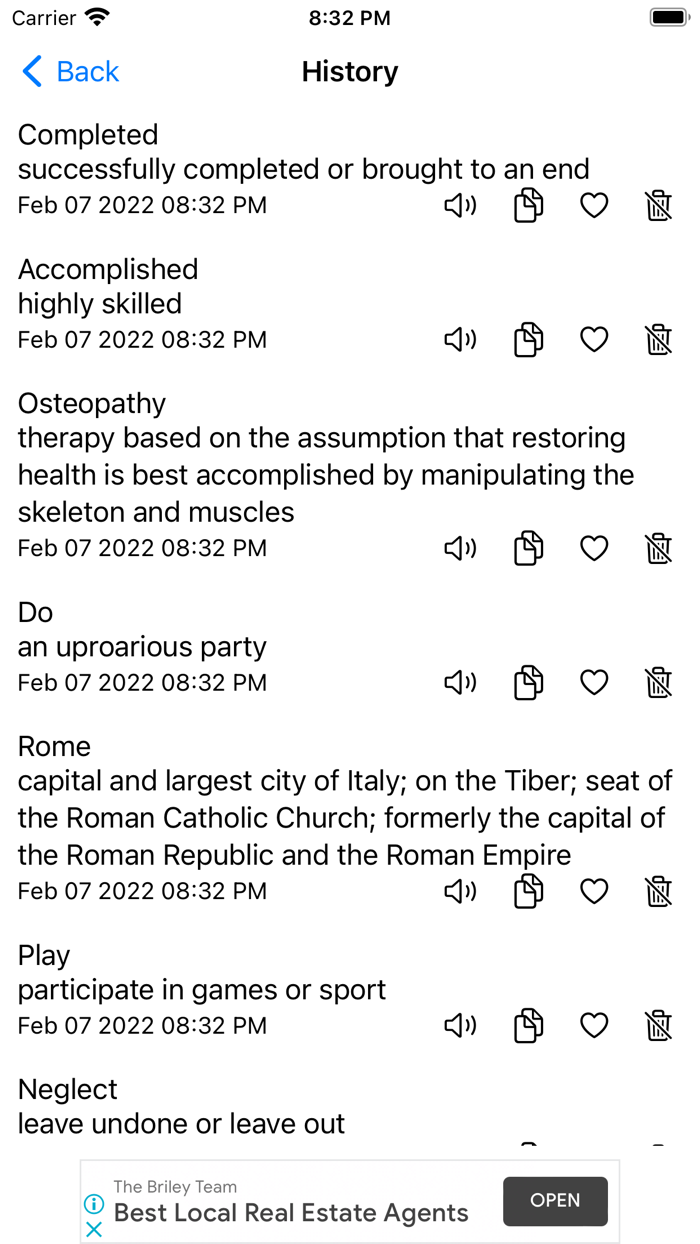700x1244 pixels.
Task: Copy the definition of Rome
Action: [528, 891]
